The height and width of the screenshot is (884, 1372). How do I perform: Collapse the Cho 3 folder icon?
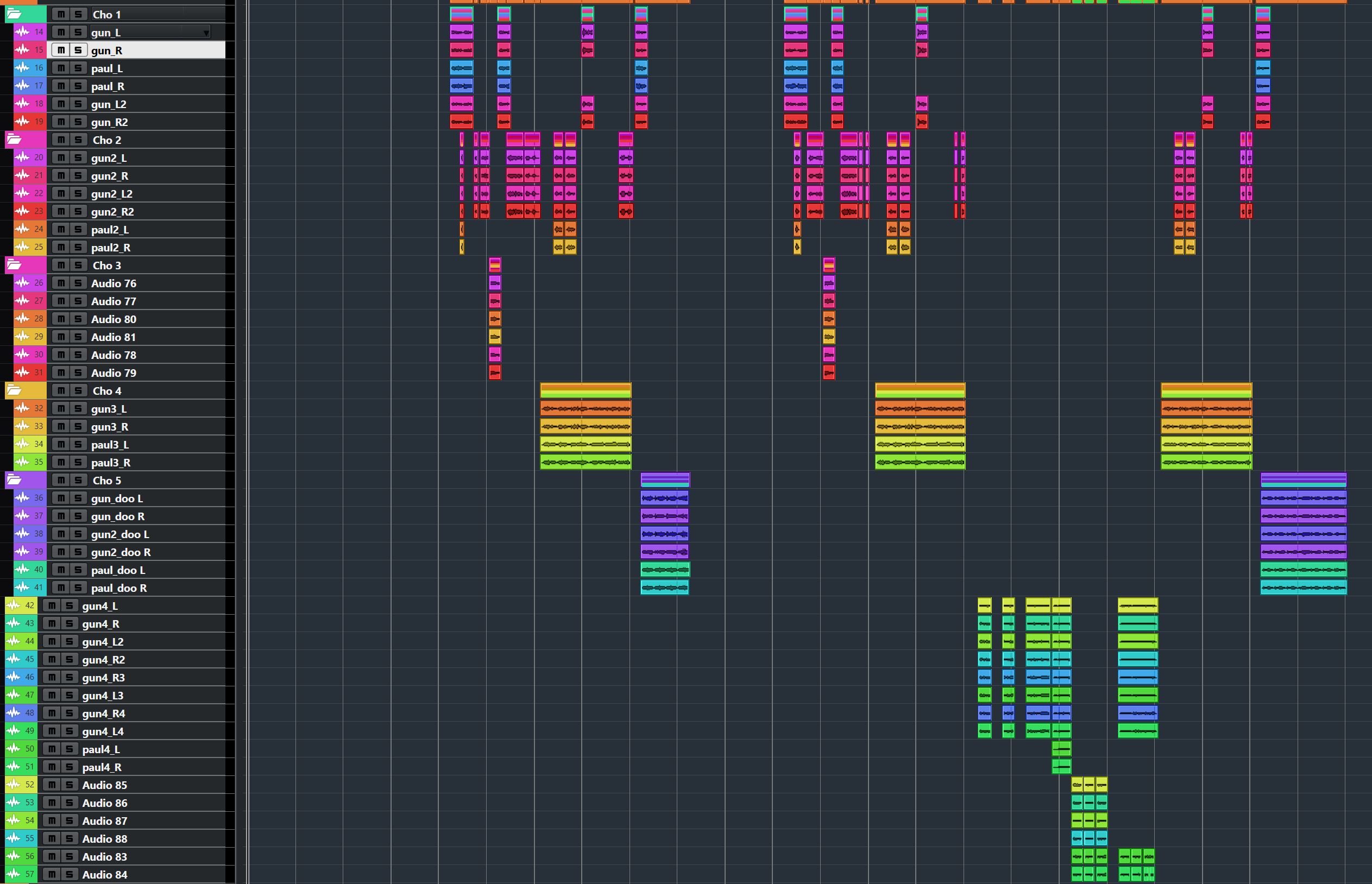tap(14, 264)
